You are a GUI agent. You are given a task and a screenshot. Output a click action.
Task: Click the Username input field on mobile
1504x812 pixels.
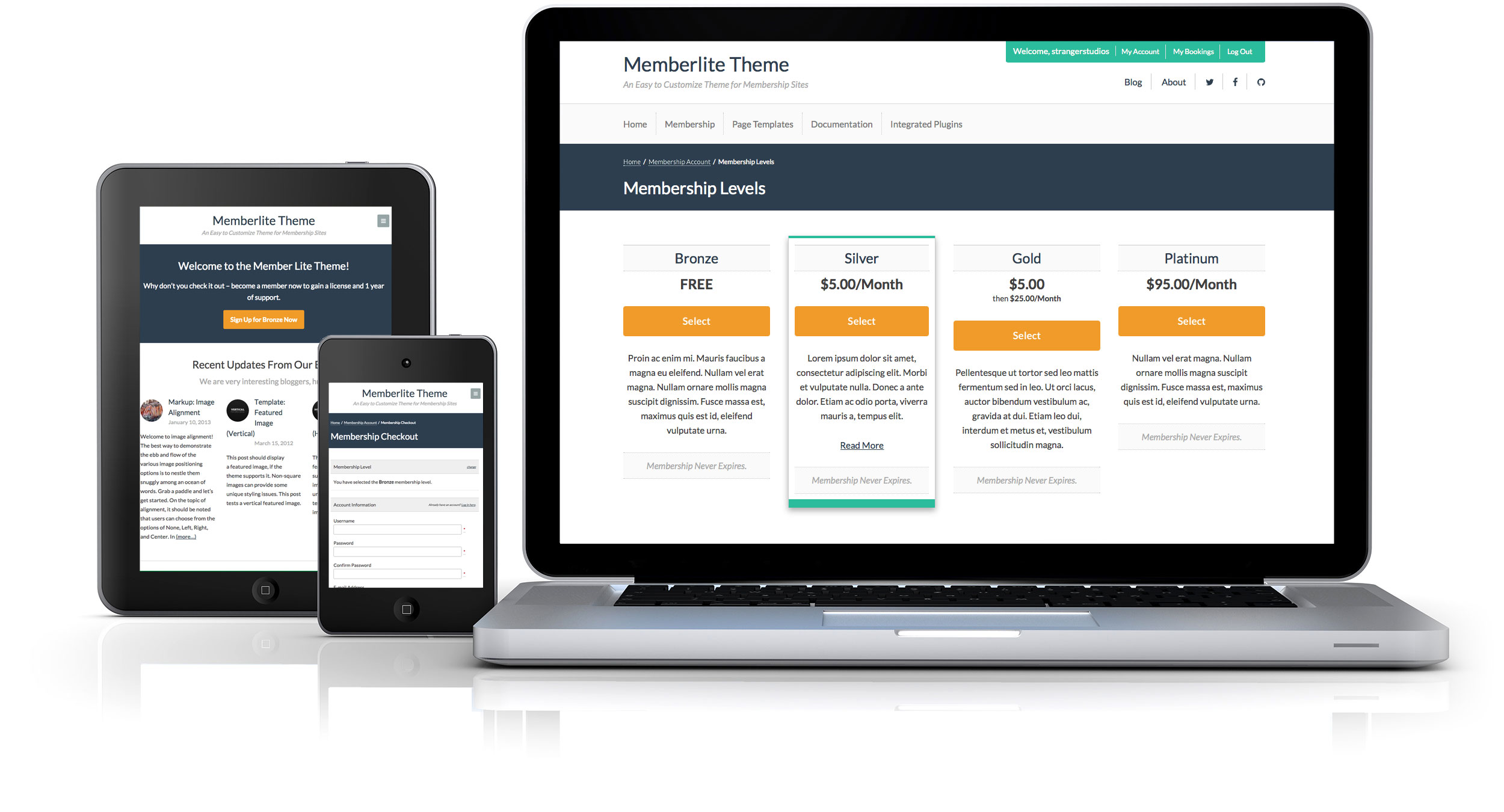pos(397,529)
